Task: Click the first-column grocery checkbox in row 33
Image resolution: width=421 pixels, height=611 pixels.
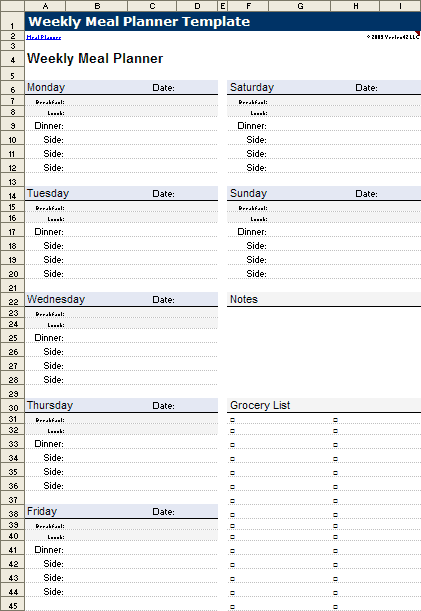Action: tap(232, 445)
